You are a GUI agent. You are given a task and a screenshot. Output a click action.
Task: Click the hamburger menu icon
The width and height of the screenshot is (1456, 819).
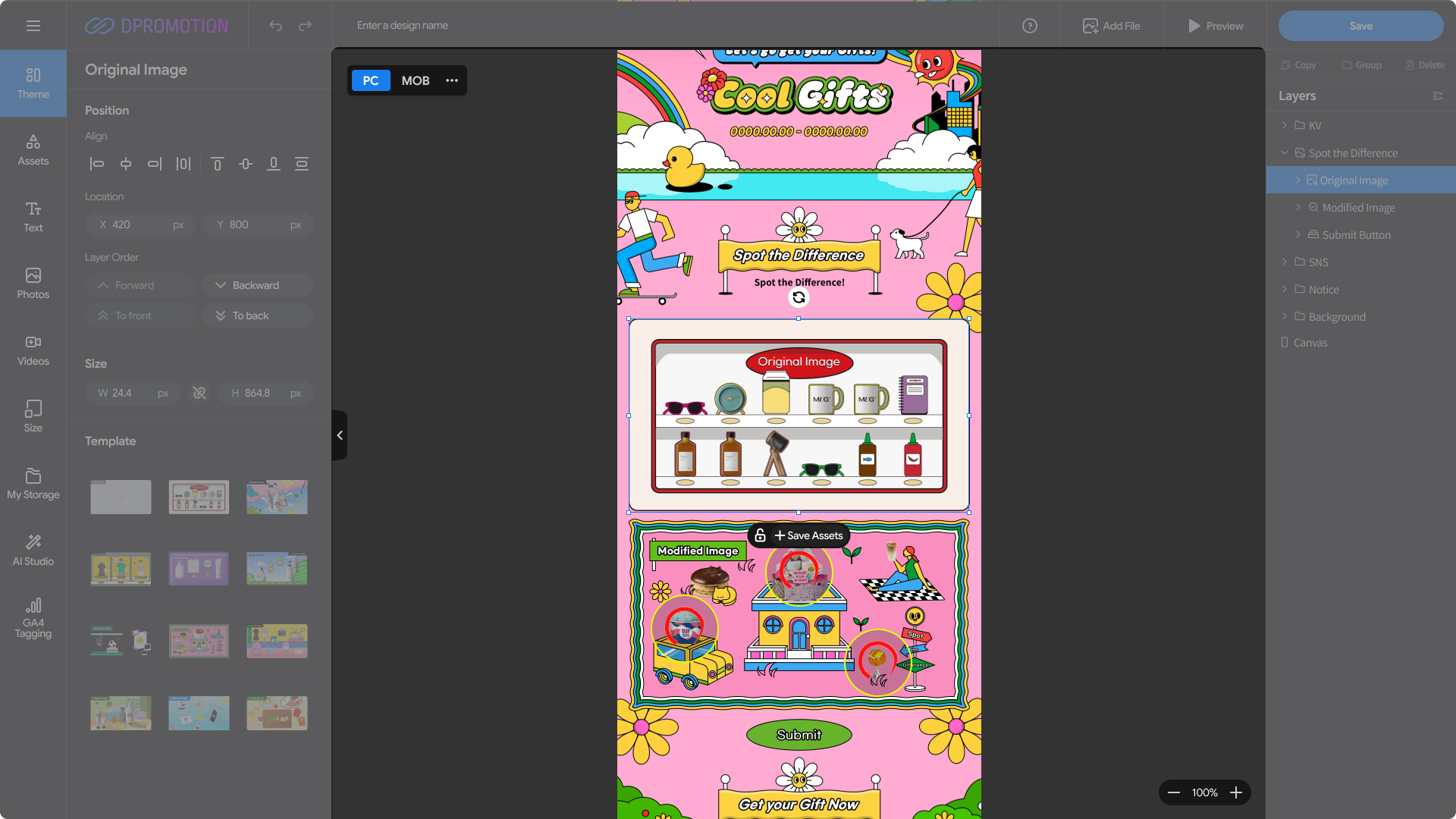click(33, 26)
